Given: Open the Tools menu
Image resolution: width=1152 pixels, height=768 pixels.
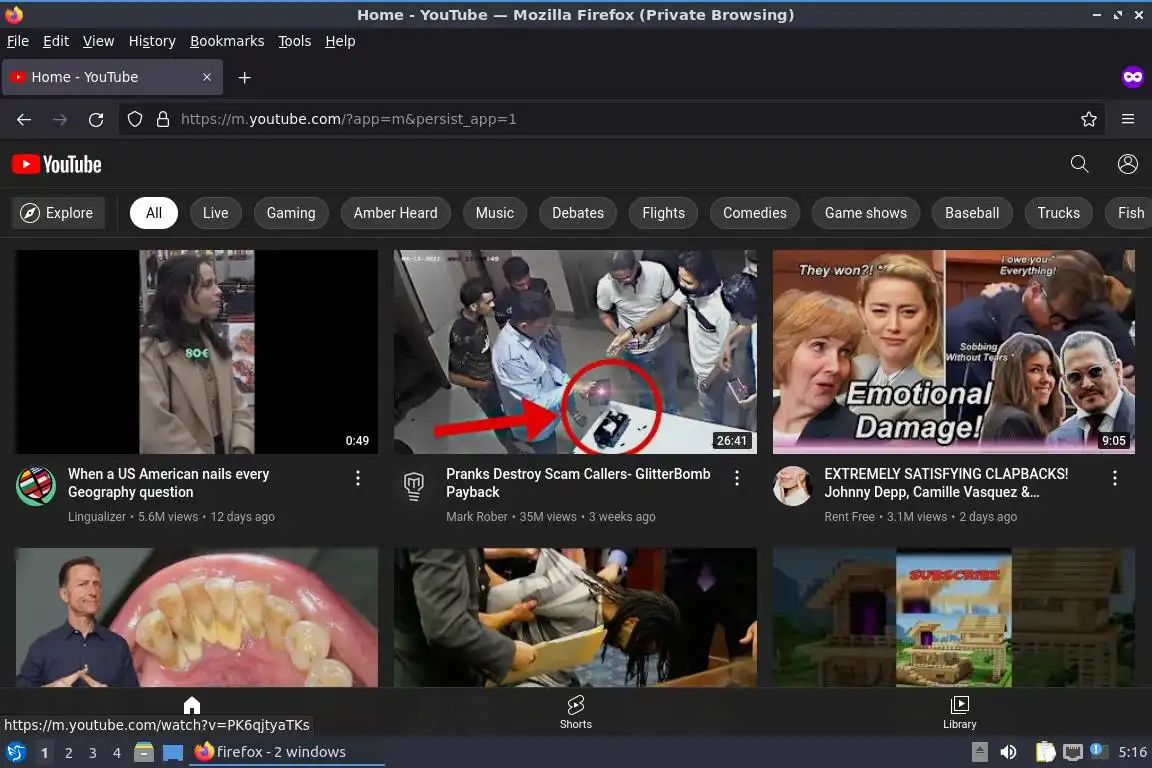Looking at the screenshot, I should click(x=295, y=41).
